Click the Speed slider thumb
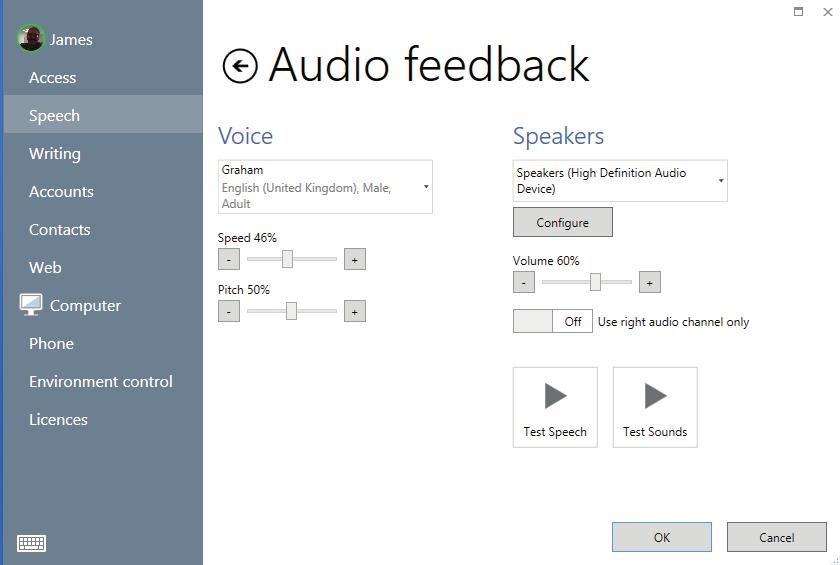Screen dimensions: 840x565 [x=288, y=259]
